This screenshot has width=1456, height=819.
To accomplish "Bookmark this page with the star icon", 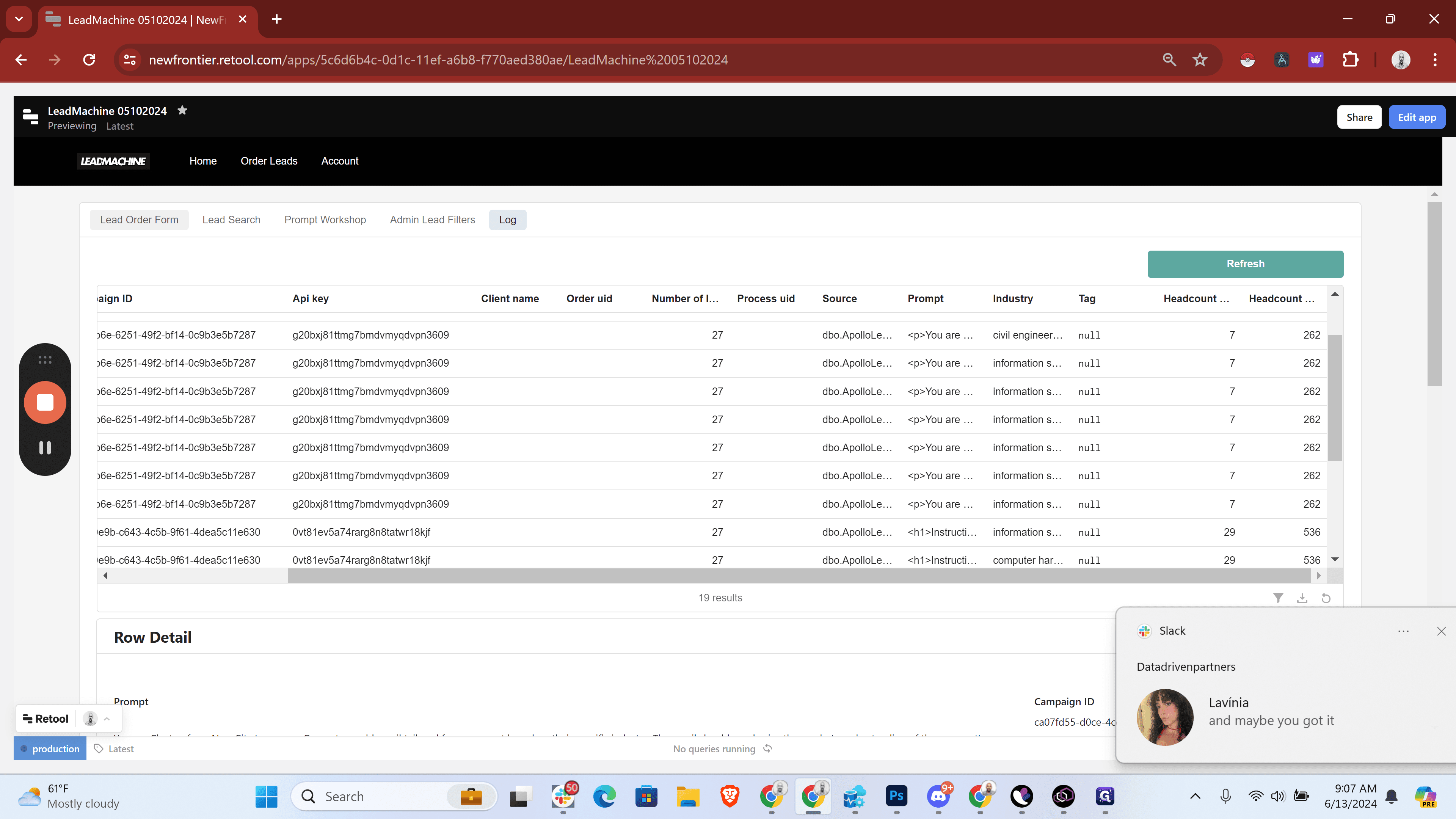I will pos(1200,60).
